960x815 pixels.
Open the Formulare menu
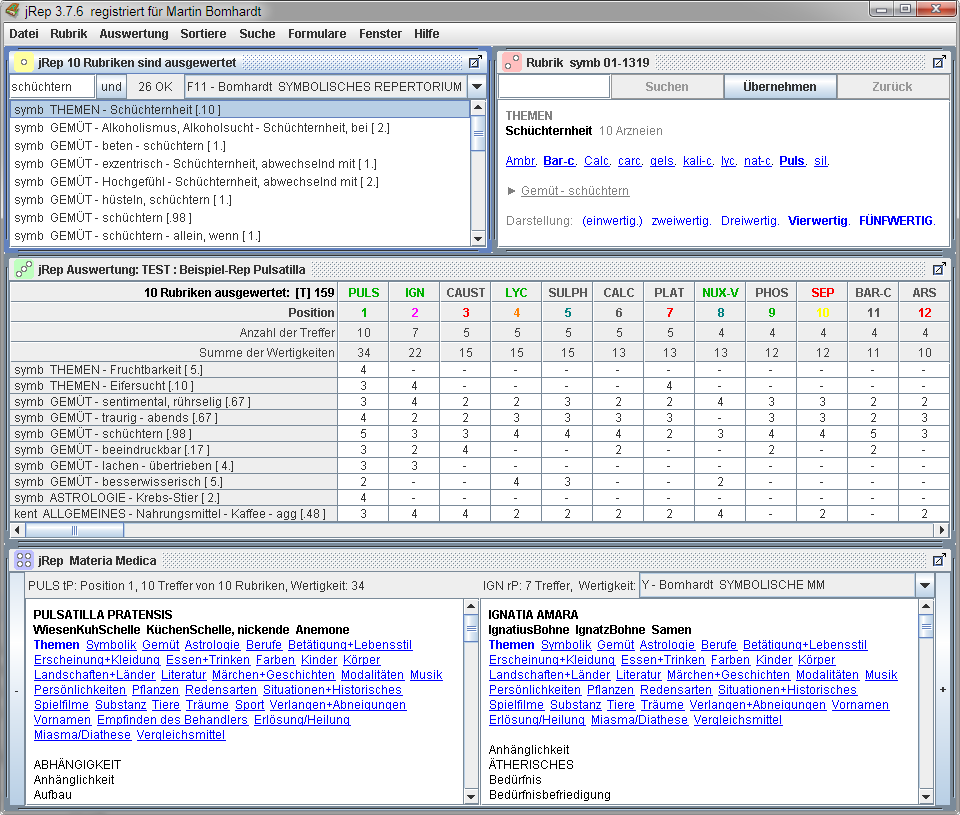click(317, 34)
